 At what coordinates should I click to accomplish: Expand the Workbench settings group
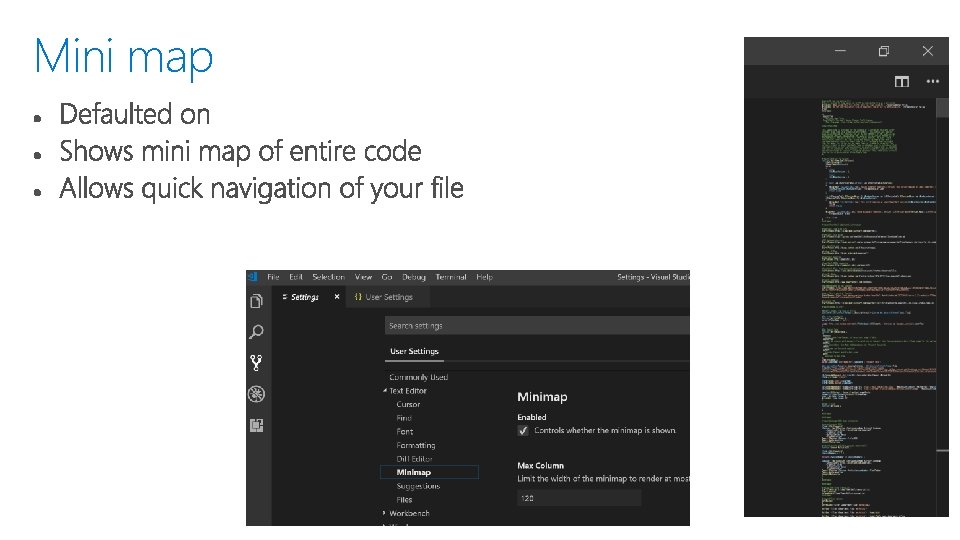(385, 513)
